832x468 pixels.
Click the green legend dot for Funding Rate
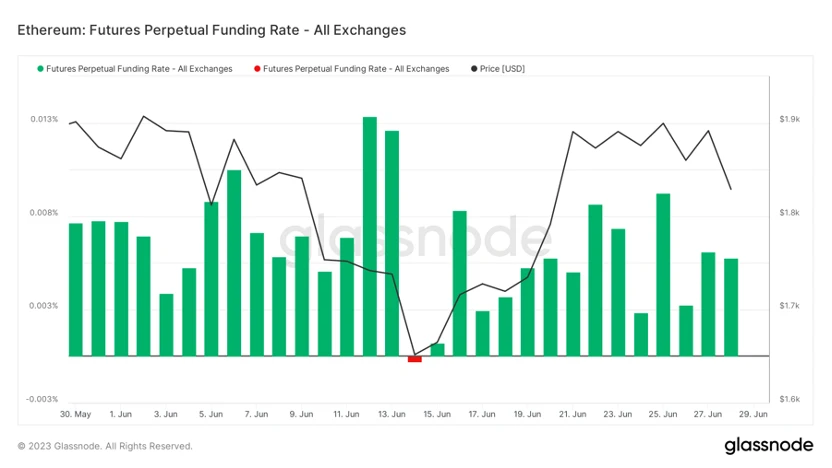click(41, 69)
